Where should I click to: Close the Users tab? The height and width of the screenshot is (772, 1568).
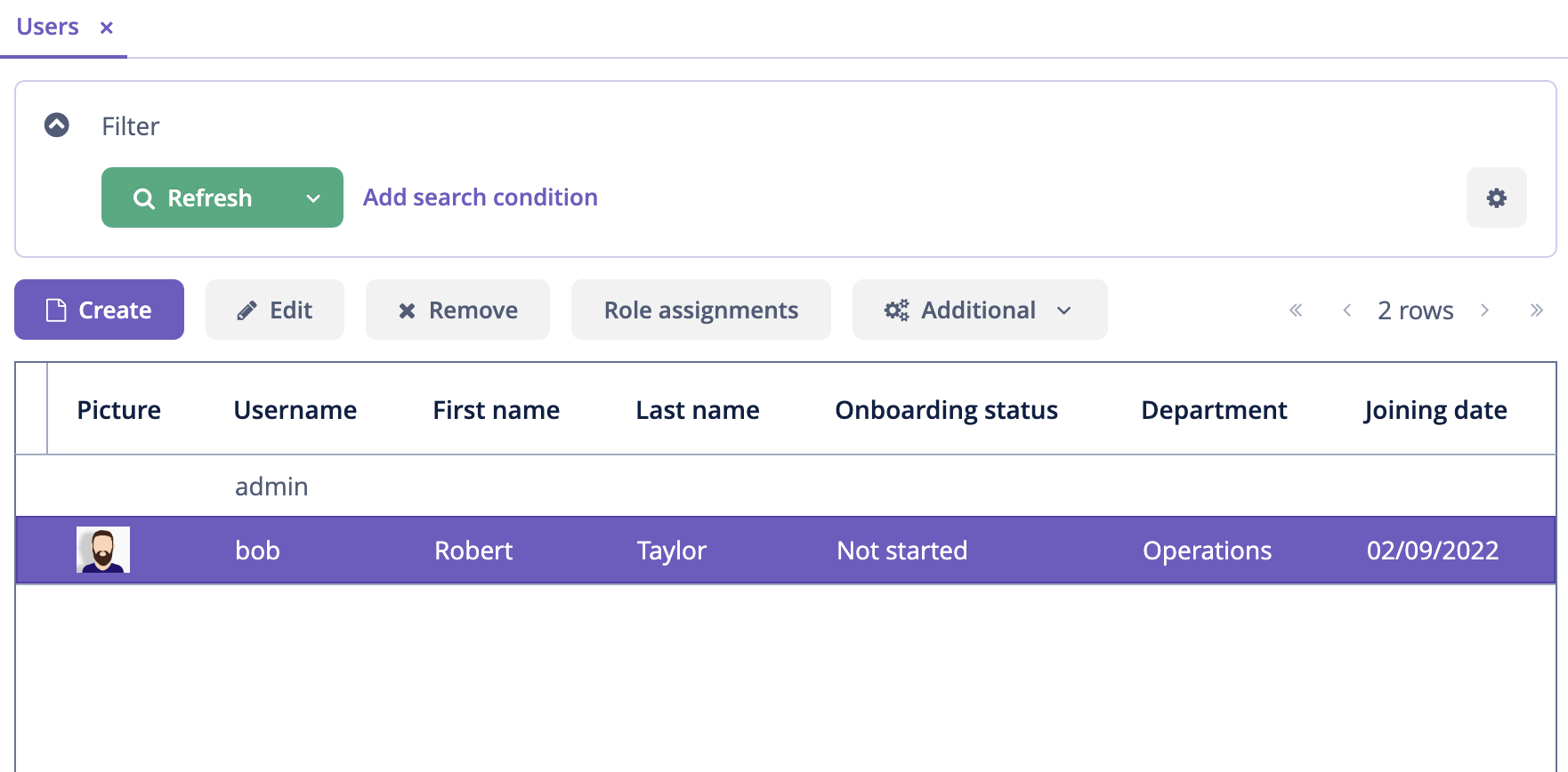tap(107, 28)
